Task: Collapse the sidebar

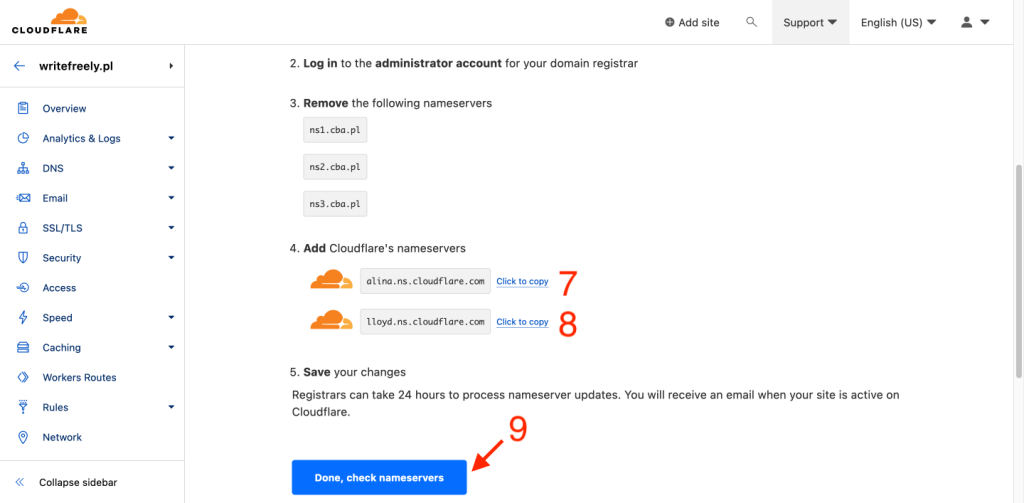Action: (x=77, y=482)
